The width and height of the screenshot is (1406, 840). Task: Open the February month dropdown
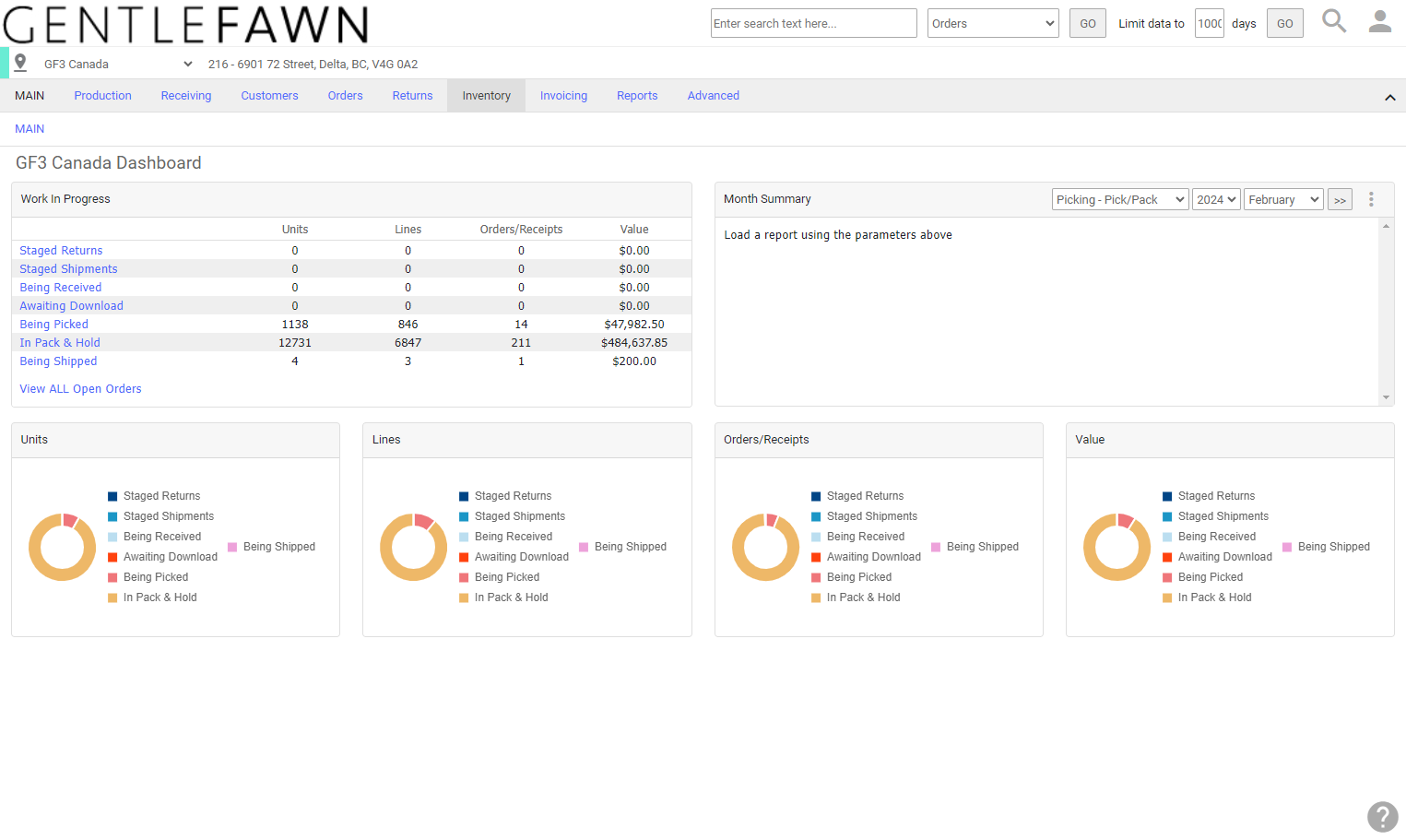point(1283,199)
